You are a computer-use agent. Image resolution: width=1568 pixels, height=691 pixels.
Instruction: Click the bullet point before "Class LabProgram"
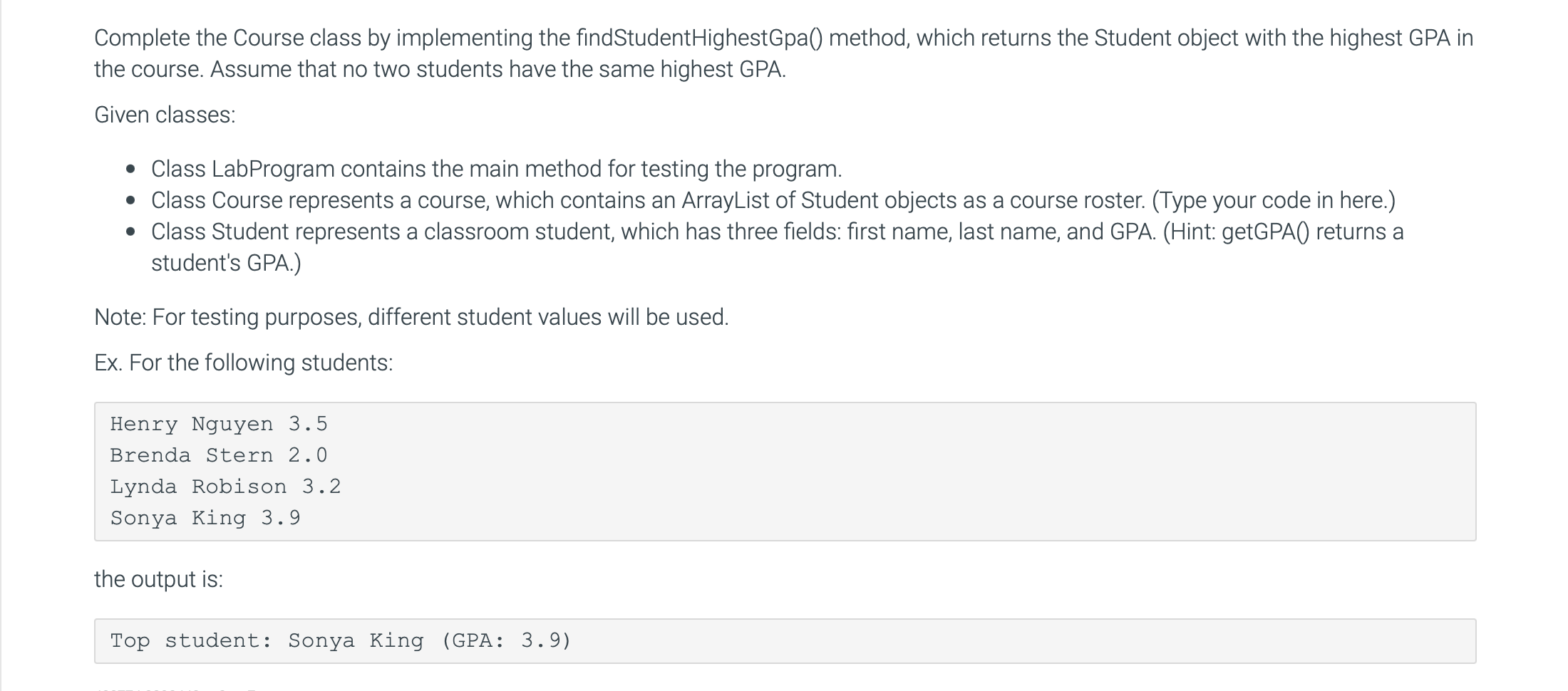coord(130,170)
